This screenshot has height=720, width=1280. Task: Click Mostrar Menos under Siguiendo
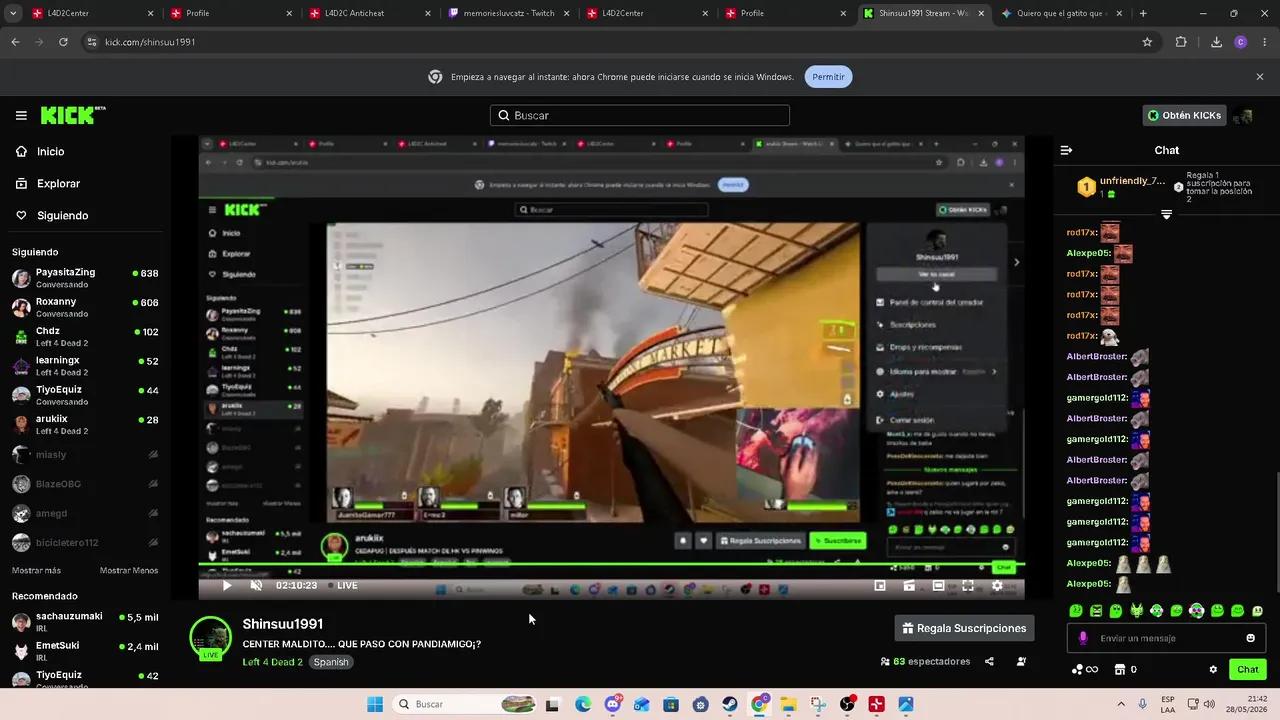(129, 570)
